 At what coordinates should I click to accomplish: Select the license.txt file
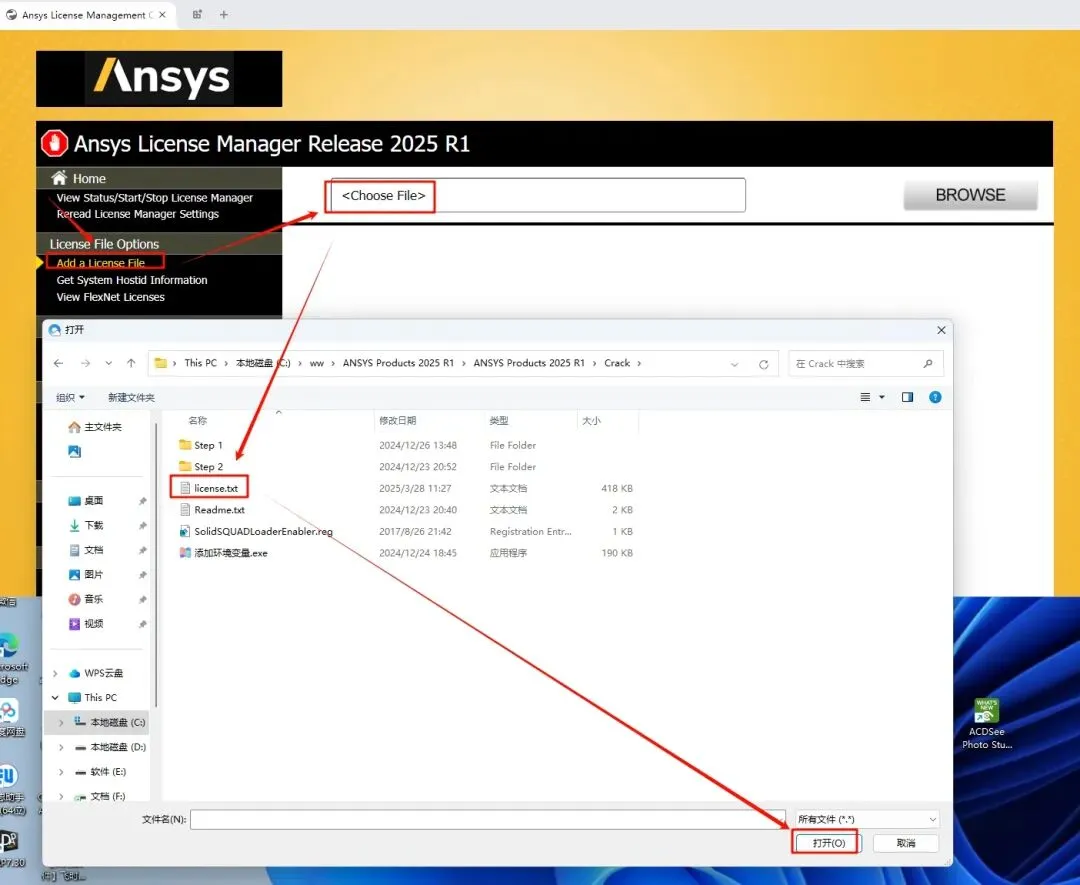pos(209,488)
